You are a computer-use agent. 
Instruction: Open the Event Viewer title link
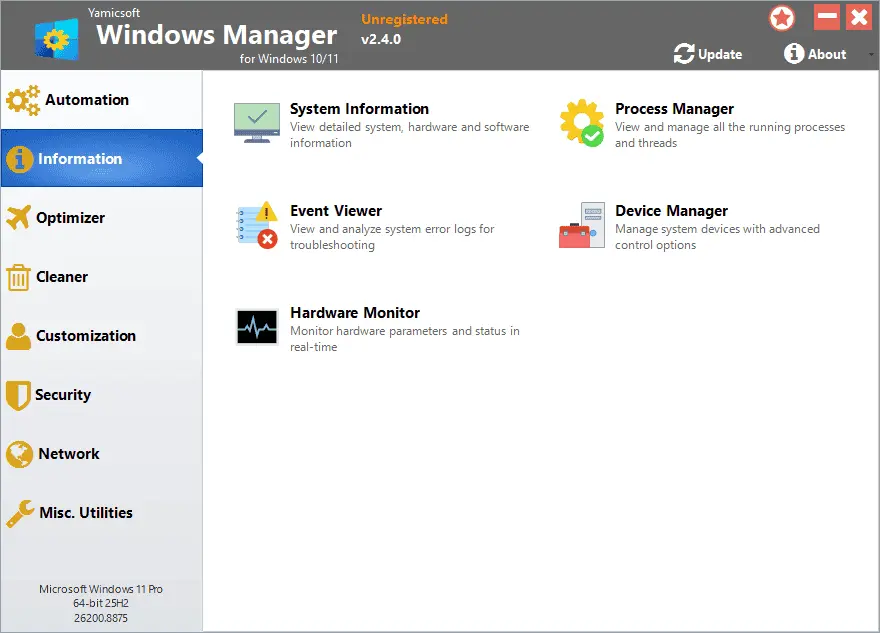coord(336,211)
